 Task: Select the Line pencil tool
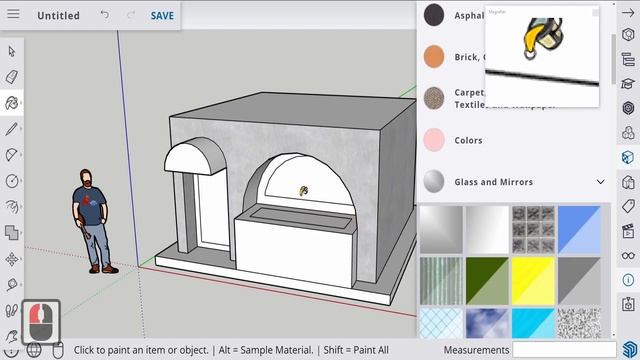click(12, 129)
